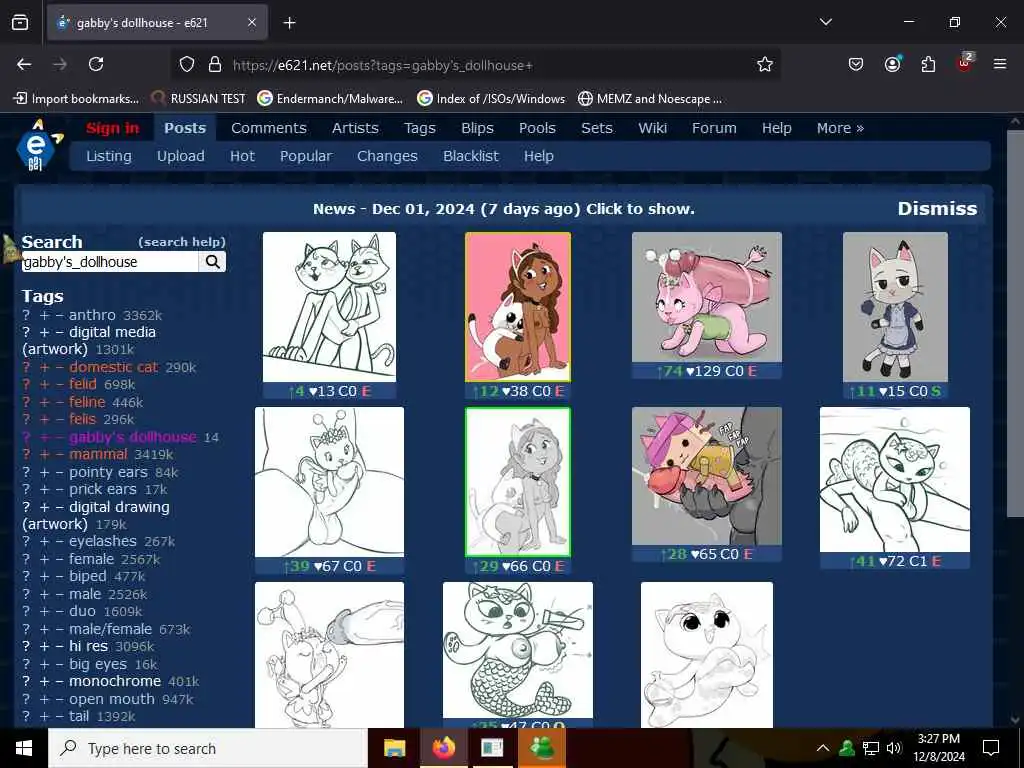Click the e621 site logo
The height and width of the screenshot is (768, 1024).
[39, 146]
